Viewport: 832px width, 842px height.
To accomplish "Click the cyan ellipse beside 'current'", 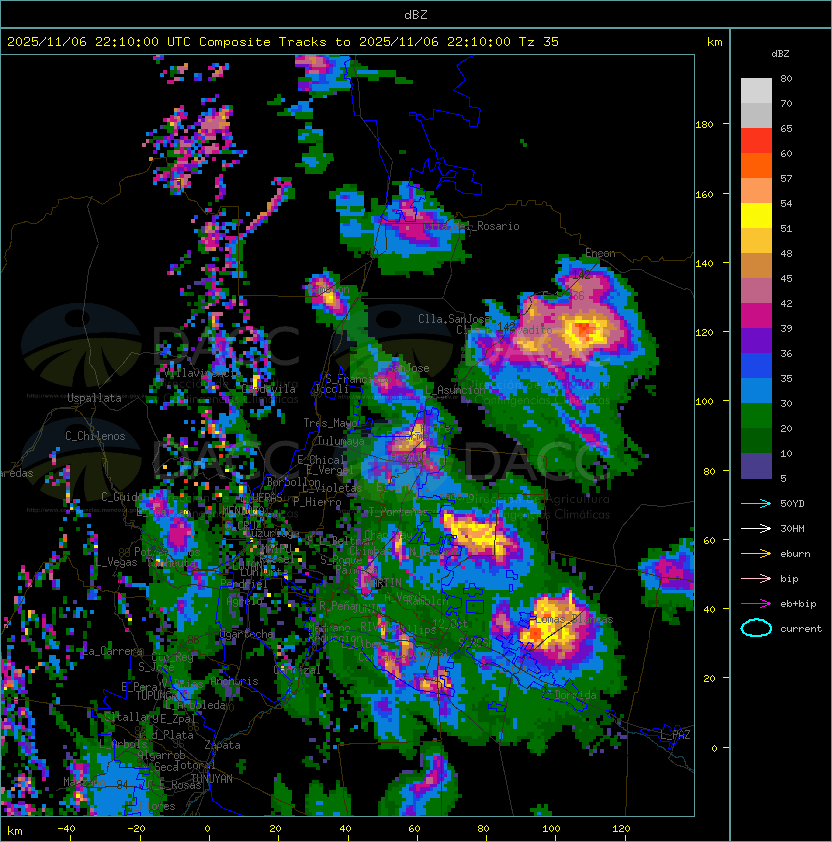I will click(756, 628).
